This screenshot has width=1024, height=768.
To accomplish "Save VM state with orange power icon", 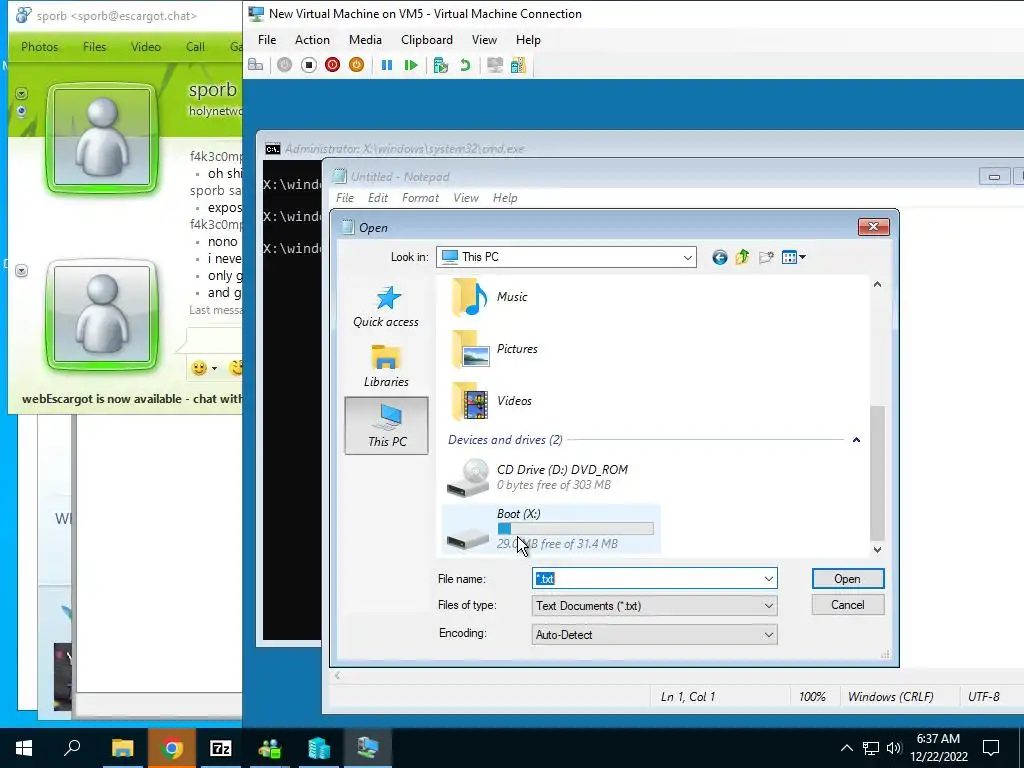I will [356, 65].
